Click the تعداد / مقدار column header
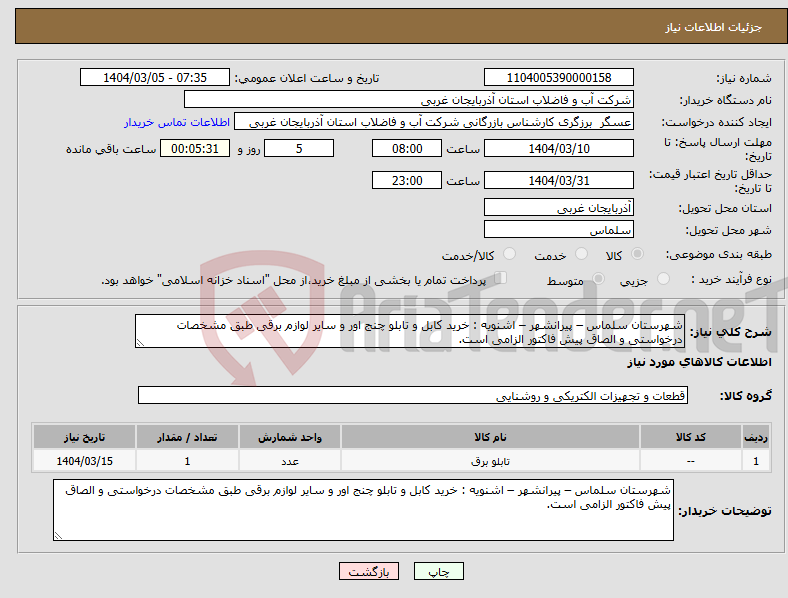Viewport: 788px width, 598px height. point(187,437)
